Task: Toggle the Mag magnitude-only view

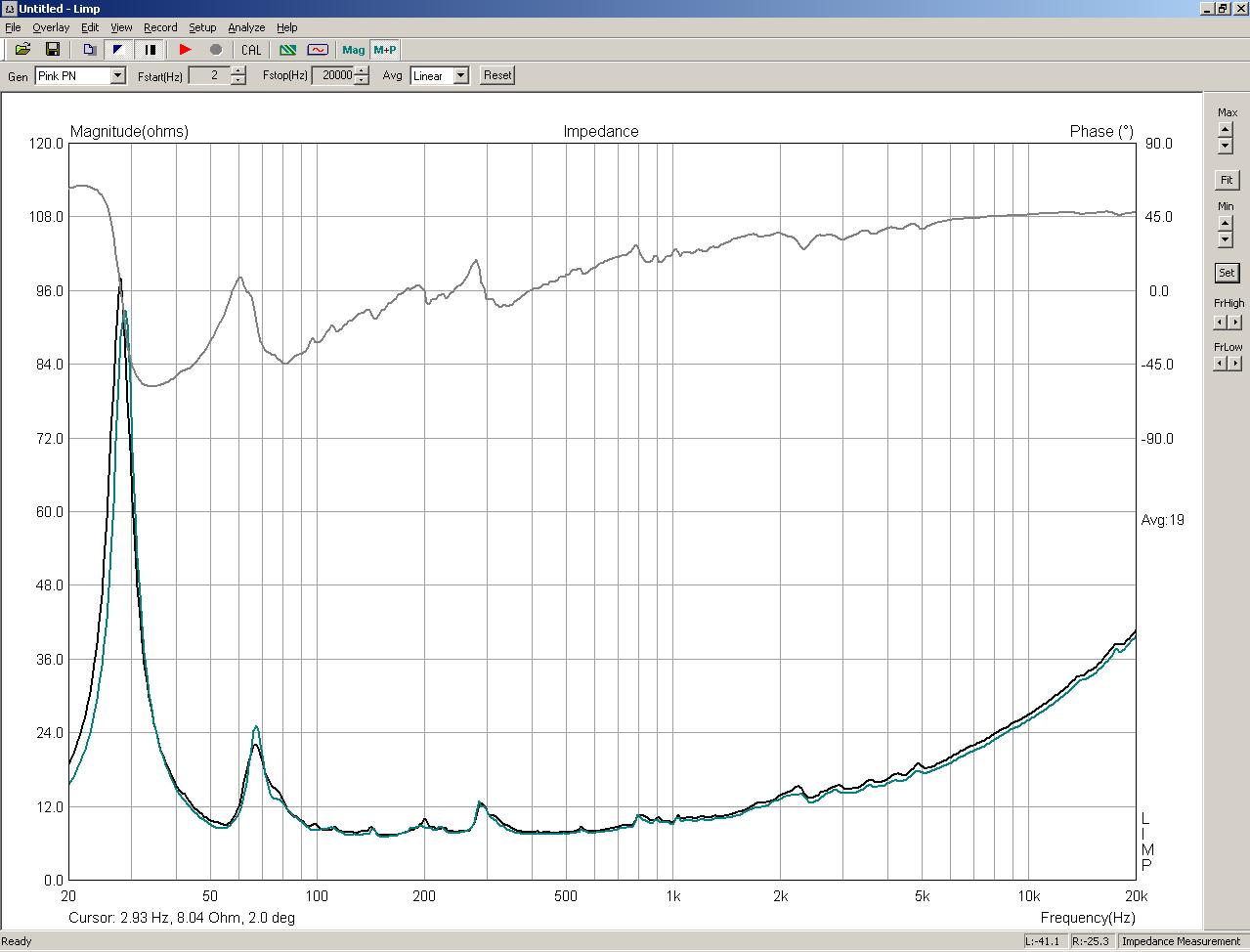Action: 354,50
